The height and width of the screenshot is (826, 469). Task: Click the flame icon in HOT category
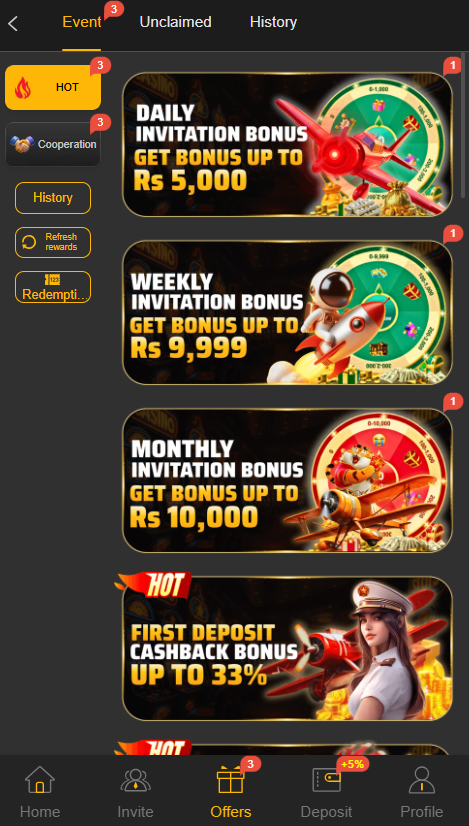tap(23, 88)
